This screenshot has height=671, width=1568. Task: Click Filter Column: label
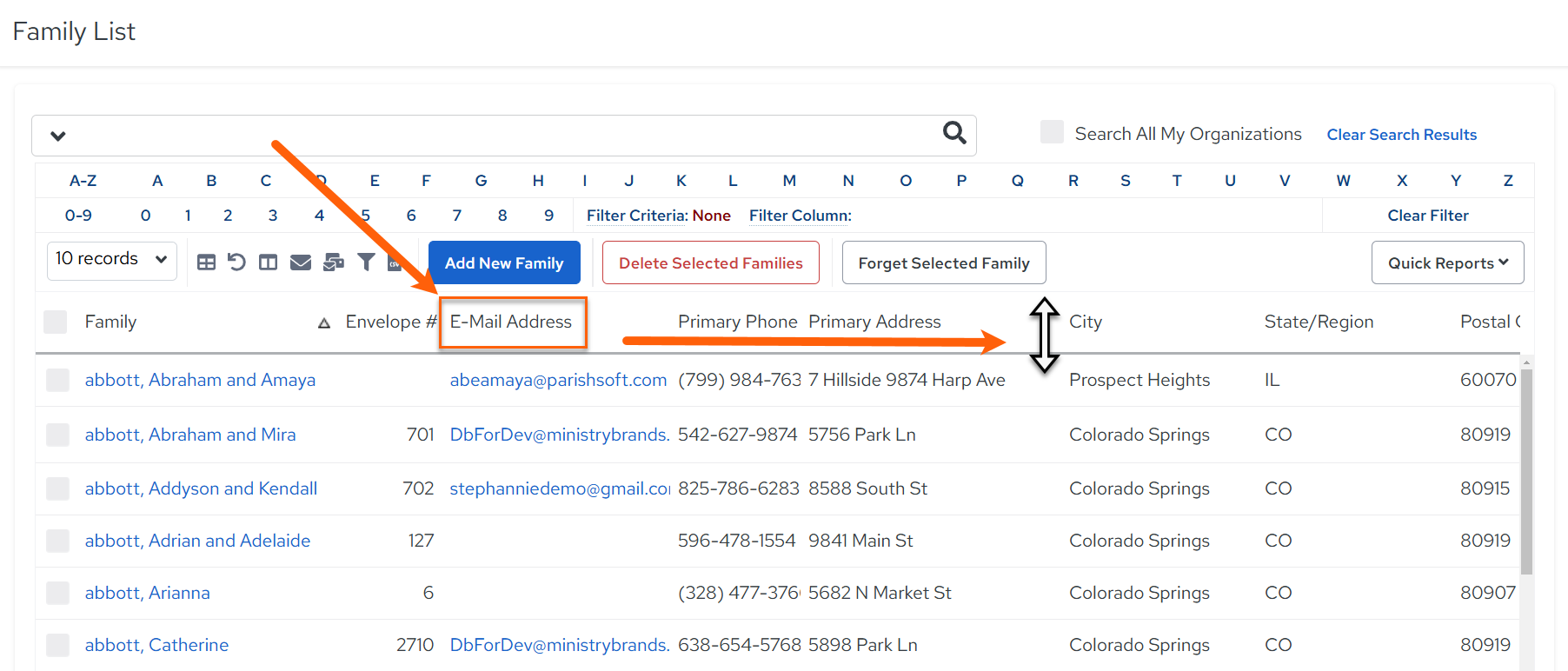coord(801,216)
